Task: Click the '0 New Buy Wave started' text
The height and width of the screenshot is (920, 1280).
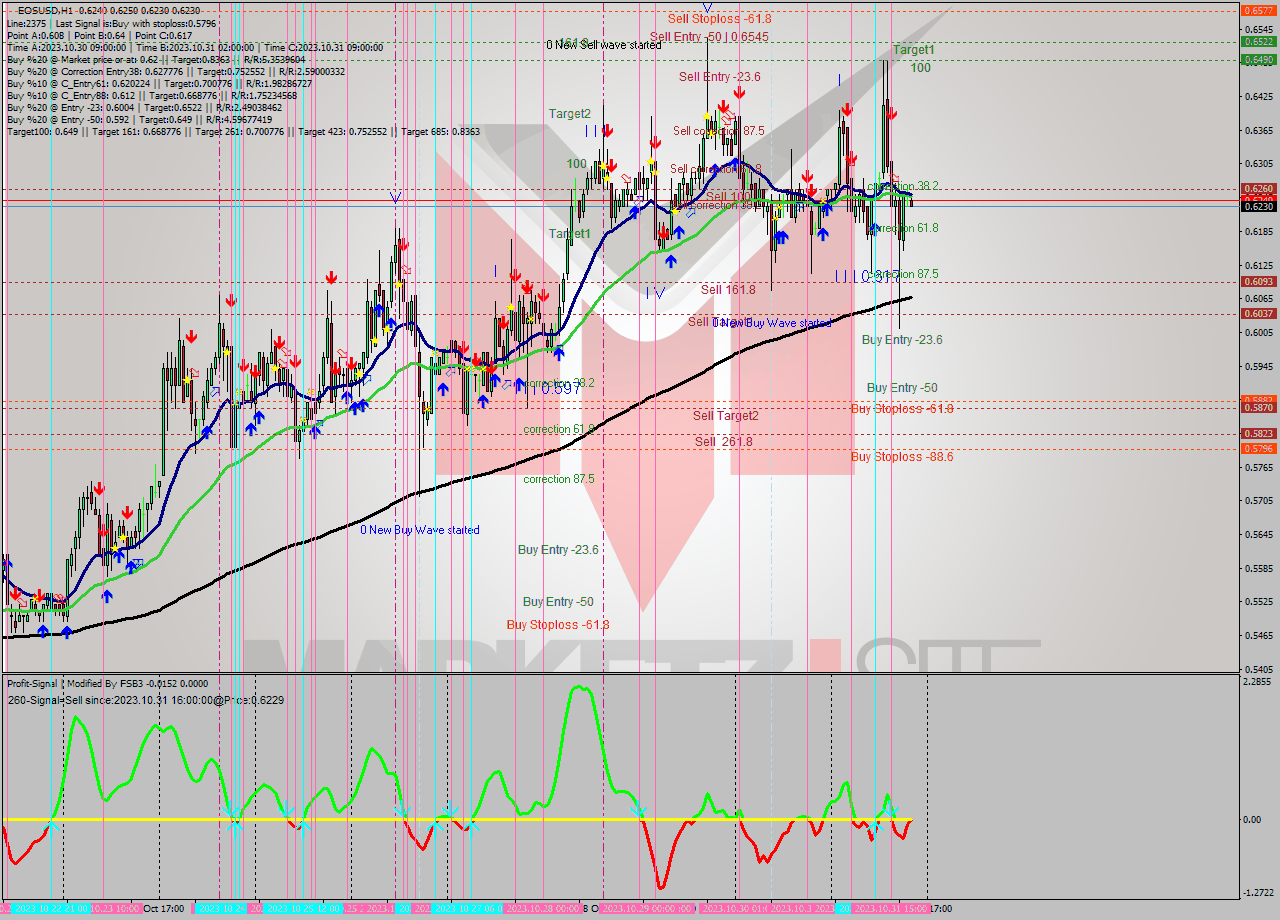Action: tap(420, 530)
